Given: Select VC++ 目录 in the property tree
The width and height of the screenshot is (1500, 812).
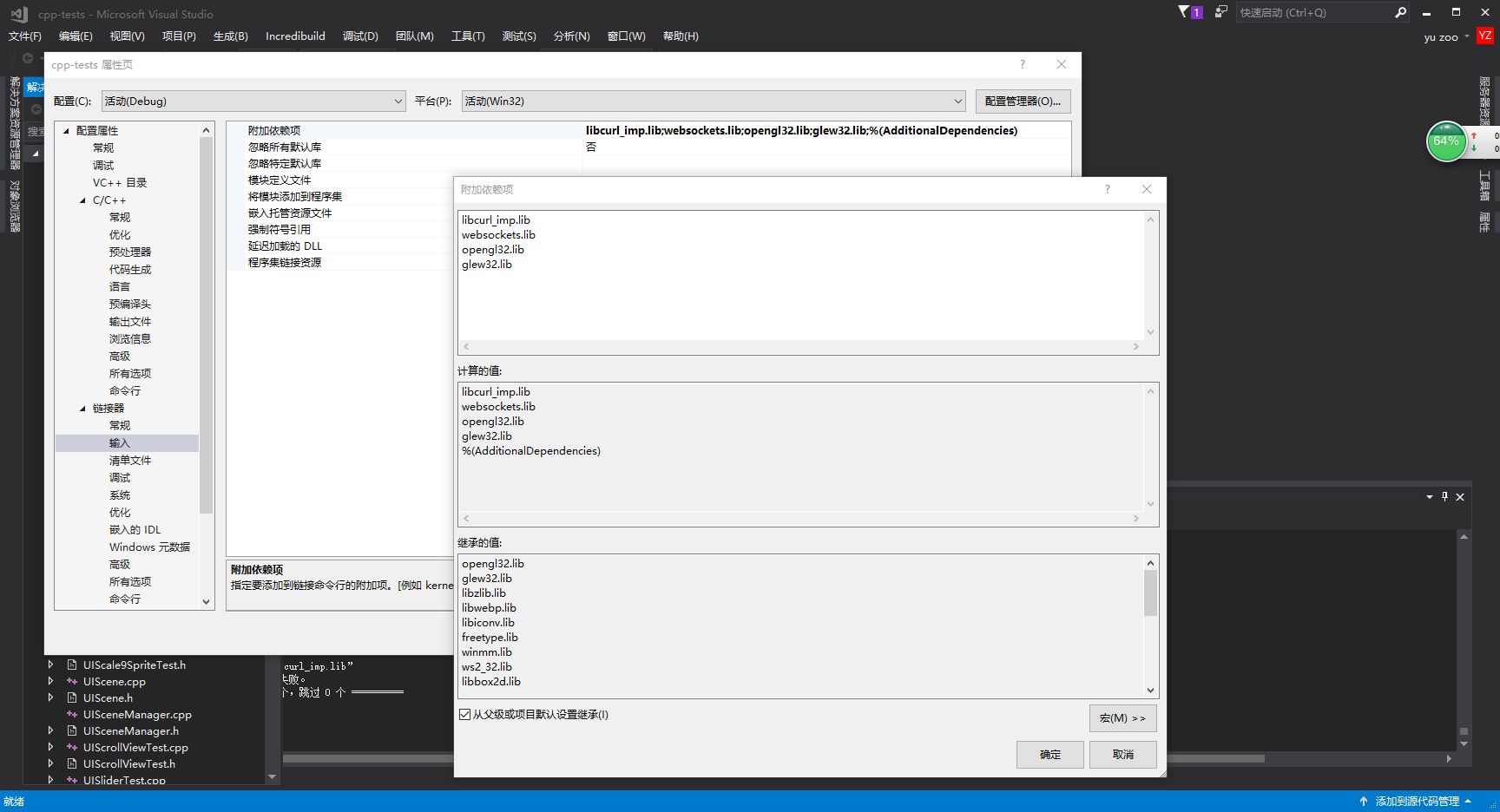Looking at the screenshot, I should [120, 183].
